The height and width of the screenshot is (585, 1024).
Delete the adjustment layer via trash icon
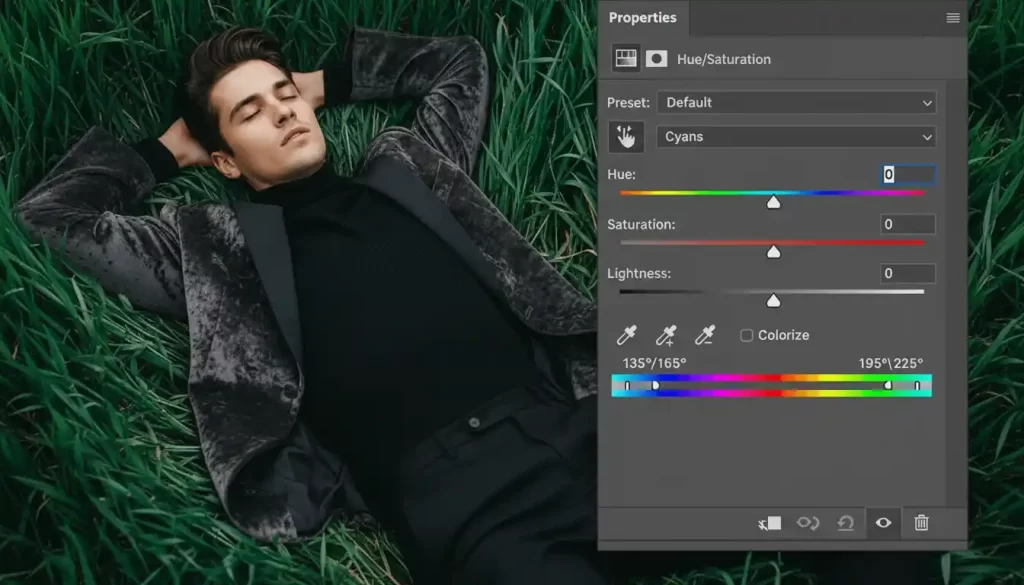[x=921, y=522]
